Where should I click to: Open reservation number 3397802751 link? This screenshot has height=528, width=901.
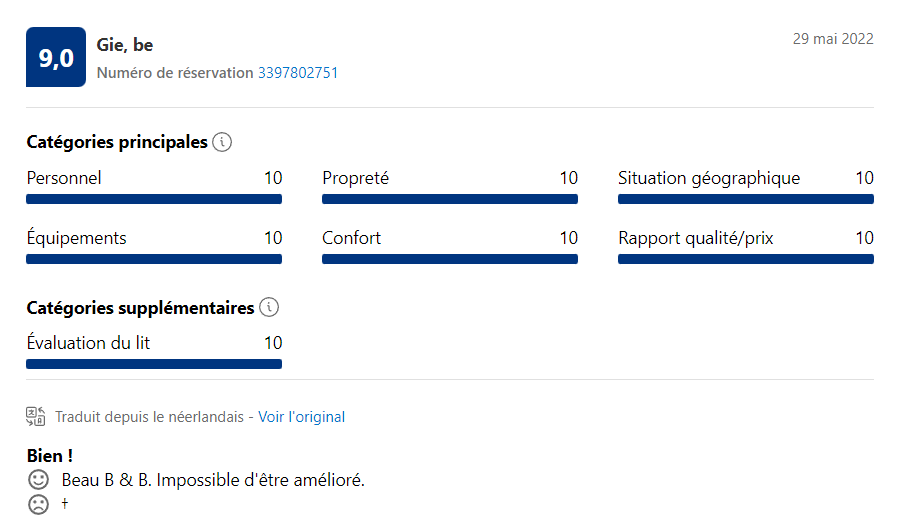click(x=298, y=73)
